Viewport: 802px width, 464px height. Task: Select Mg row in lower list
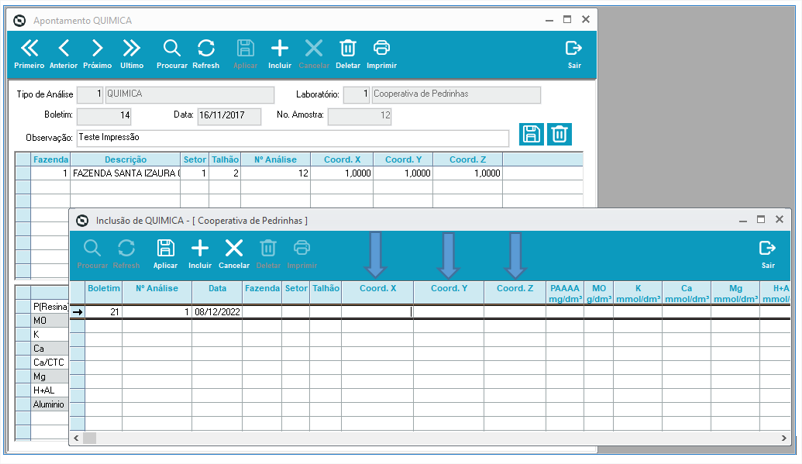point(50,377)
